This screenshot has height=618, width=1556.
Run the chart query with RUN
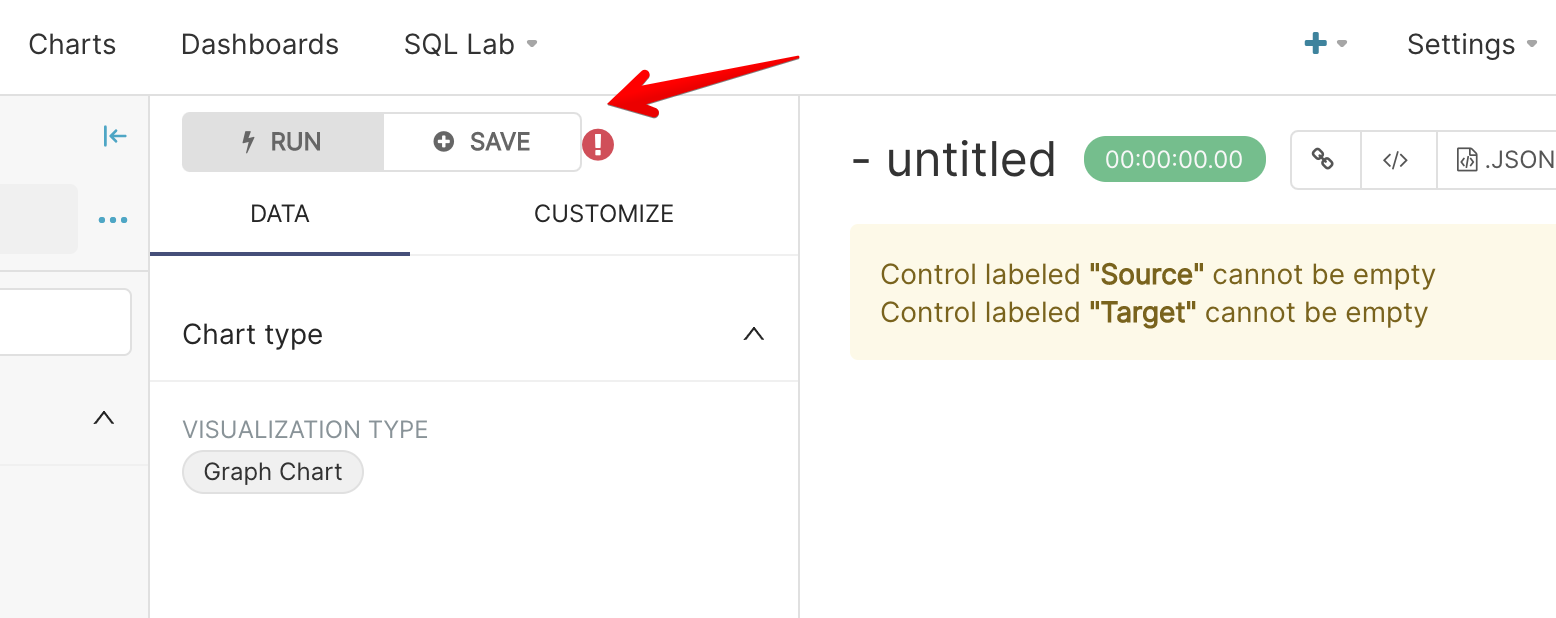[281, 141]
